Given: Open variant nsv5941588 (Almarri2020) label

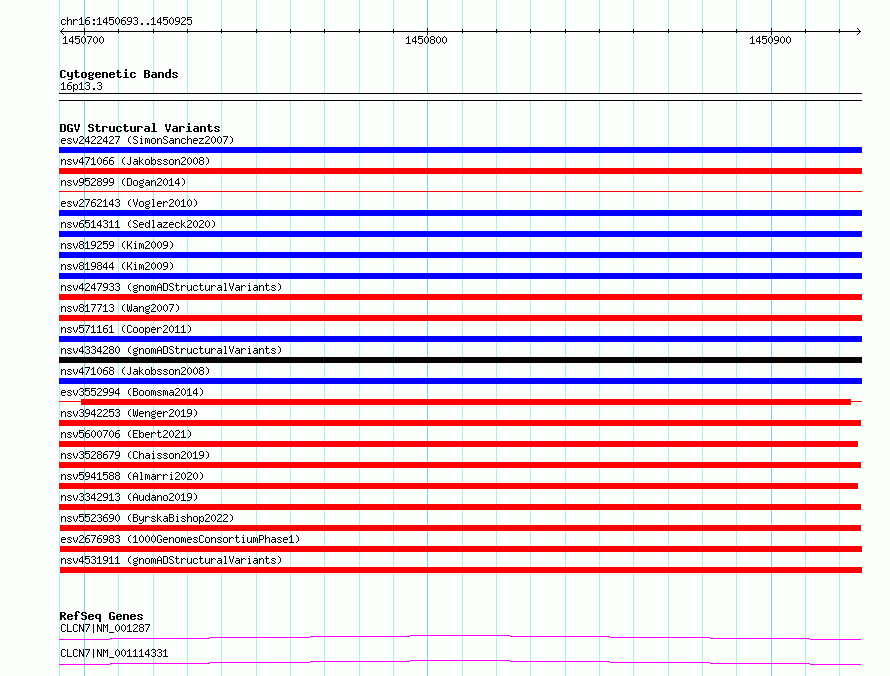Looking at the screenshot, I should coord(132,476).
